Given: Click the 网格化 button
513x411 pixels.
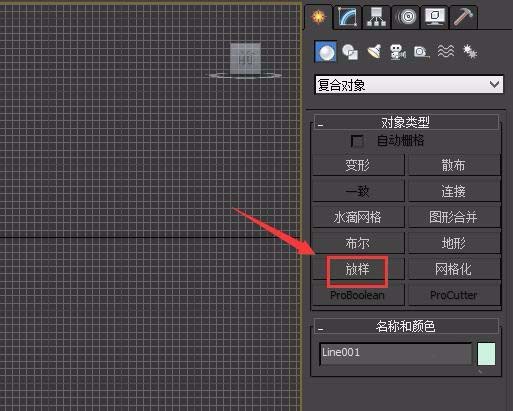Looking at the screenshot, I should click(454, 269).
